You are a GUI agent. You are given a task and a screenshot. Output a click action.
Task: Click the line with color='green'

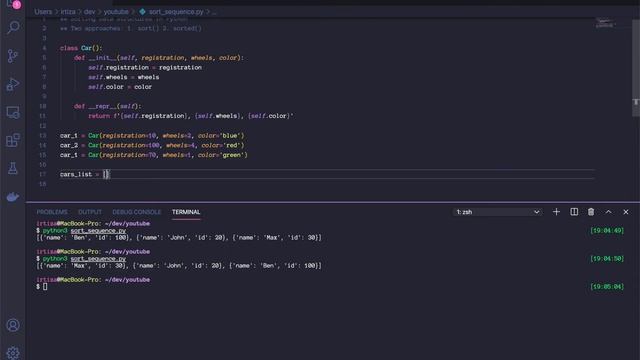pos(153,155)
